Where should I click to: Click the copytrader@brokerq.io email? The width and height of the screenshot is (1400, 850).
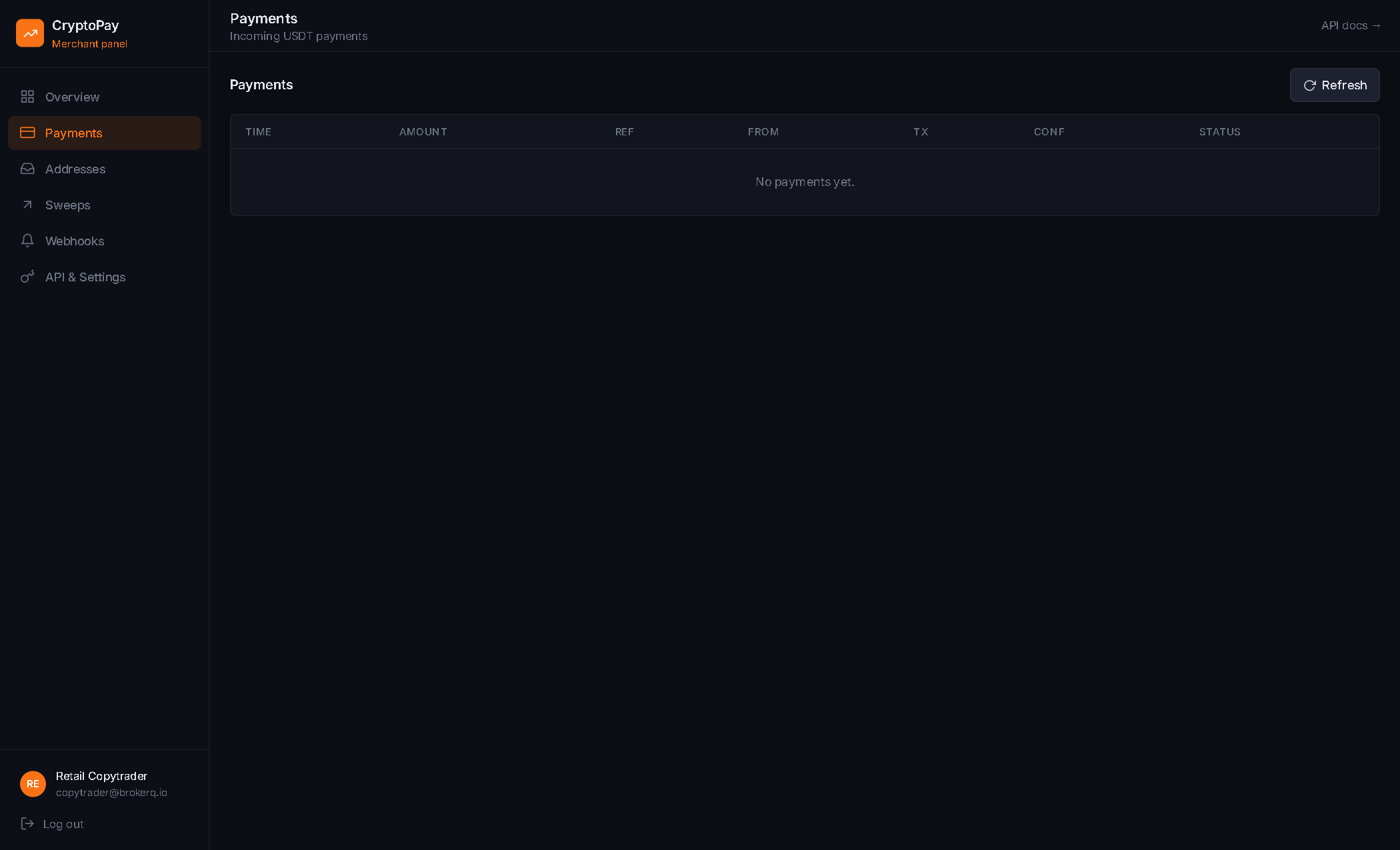click(111, 793)
